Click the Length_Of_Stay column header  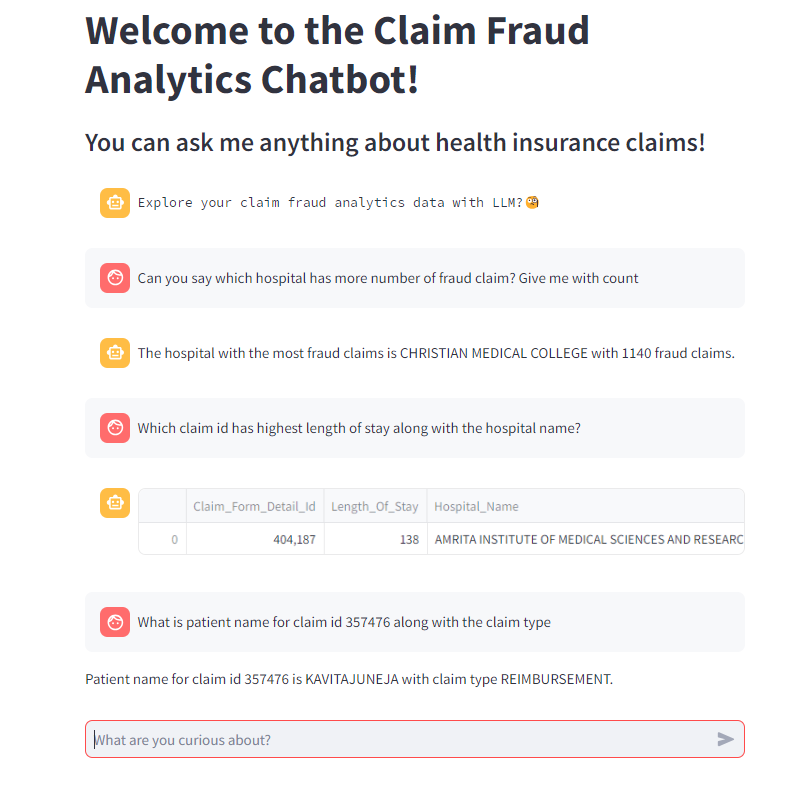[x=375, y=506]
